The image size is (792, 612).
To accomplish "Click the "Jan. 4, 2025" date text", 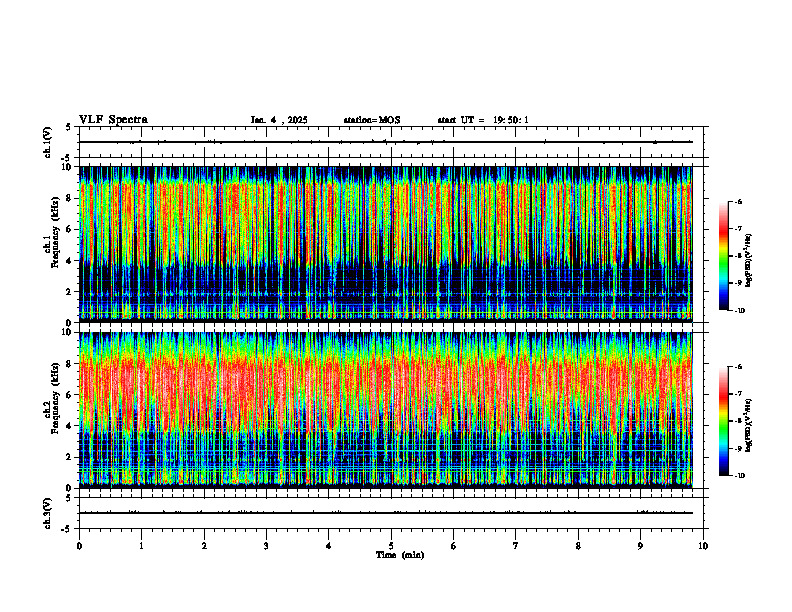I will (x=279, y=120).
